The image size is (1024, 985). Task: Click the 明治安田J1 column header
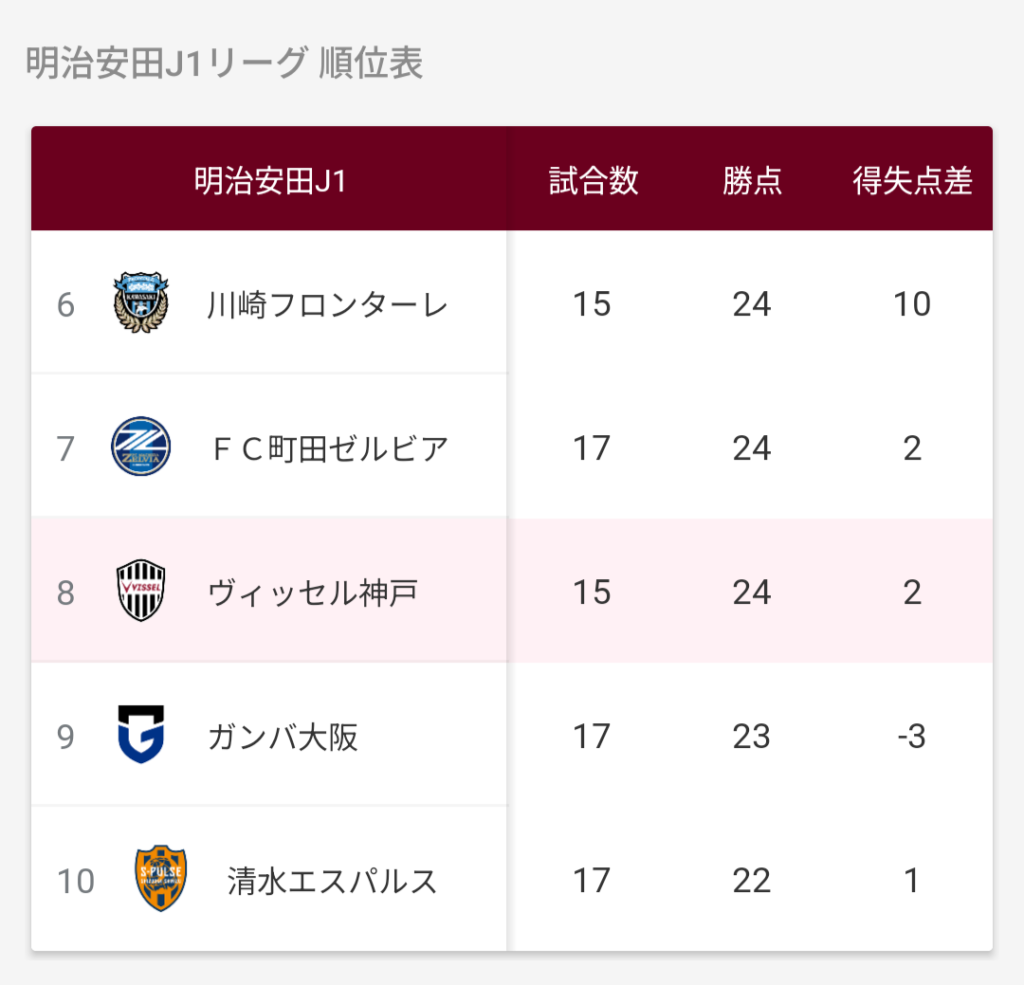tap(270, 181)
